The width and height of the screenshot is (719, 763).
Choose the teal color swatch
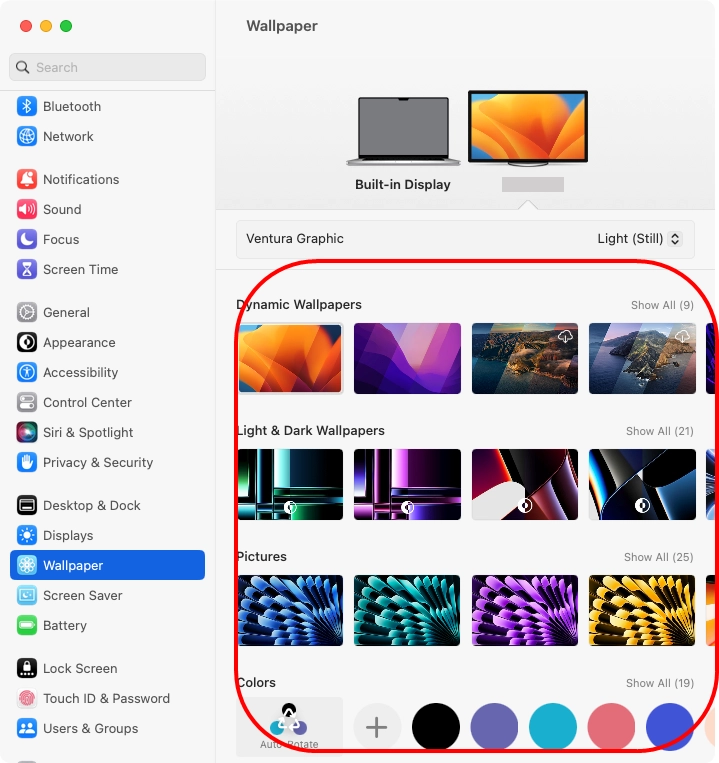[553, 727]
